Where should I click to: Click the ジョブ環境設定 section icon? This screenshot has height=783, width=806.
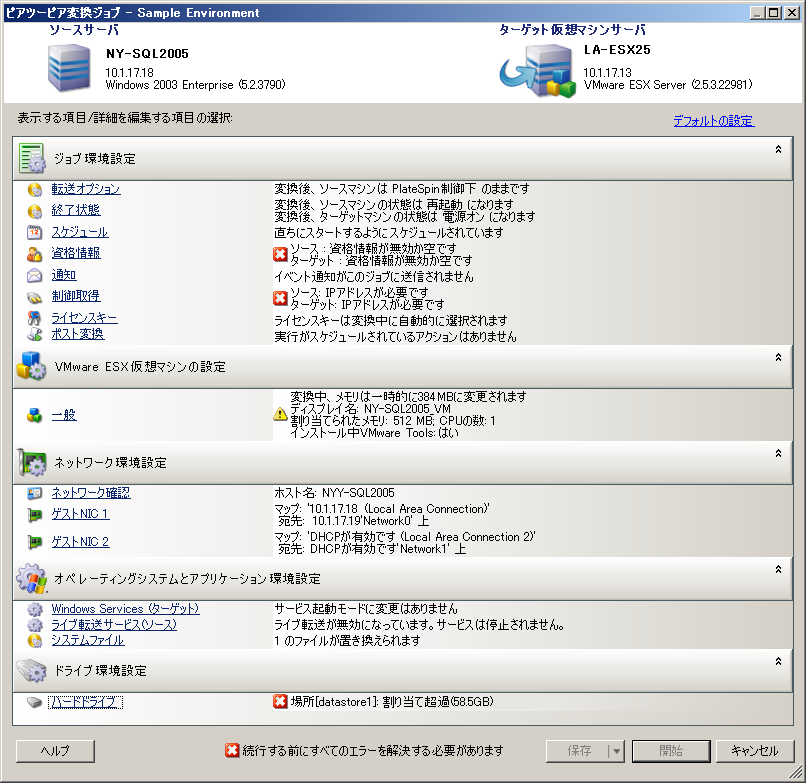point(32,158)
